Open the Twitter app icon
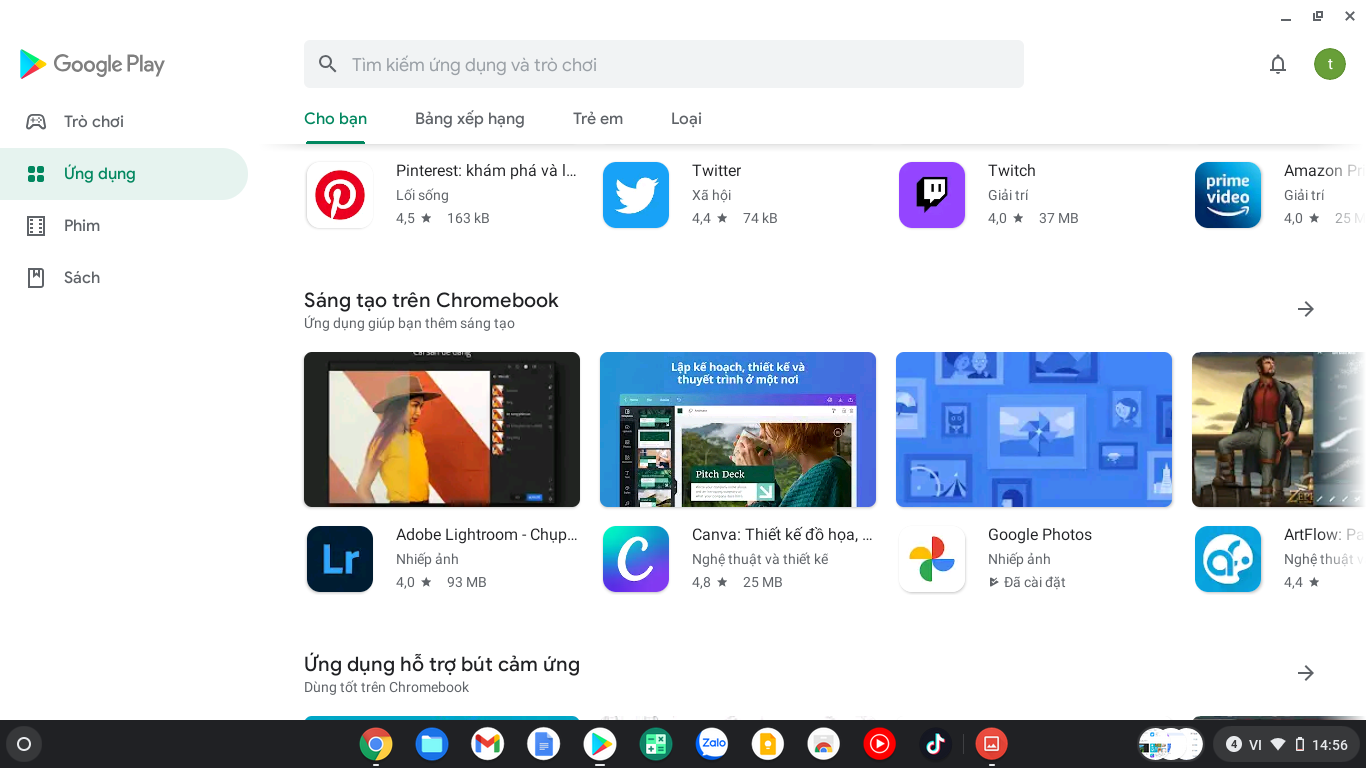This screenshot has height=768, width=1366. pyautogui.click(x=636, y=195)
